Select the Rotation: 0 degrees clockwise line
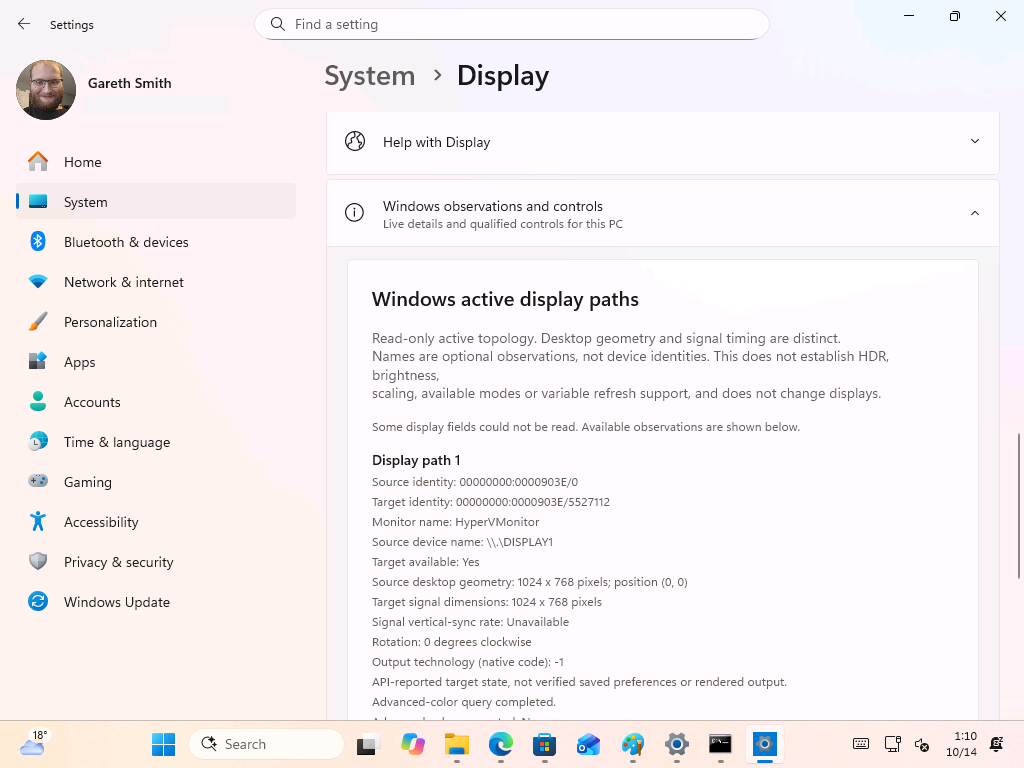 451,642
